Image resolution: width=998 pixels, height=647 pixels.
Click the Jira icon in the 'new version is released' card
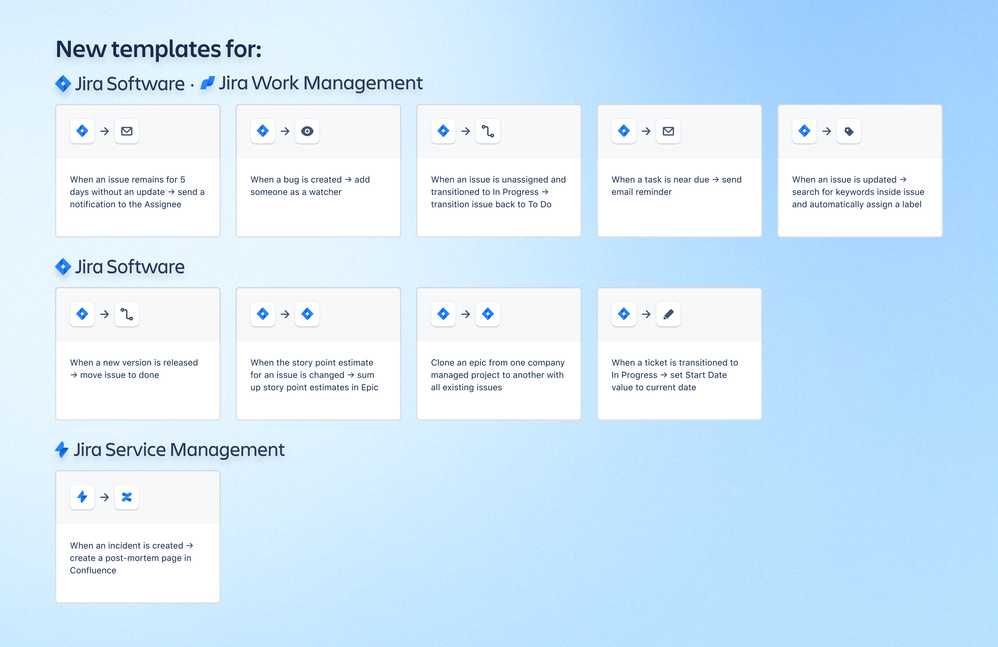point(82,314)
